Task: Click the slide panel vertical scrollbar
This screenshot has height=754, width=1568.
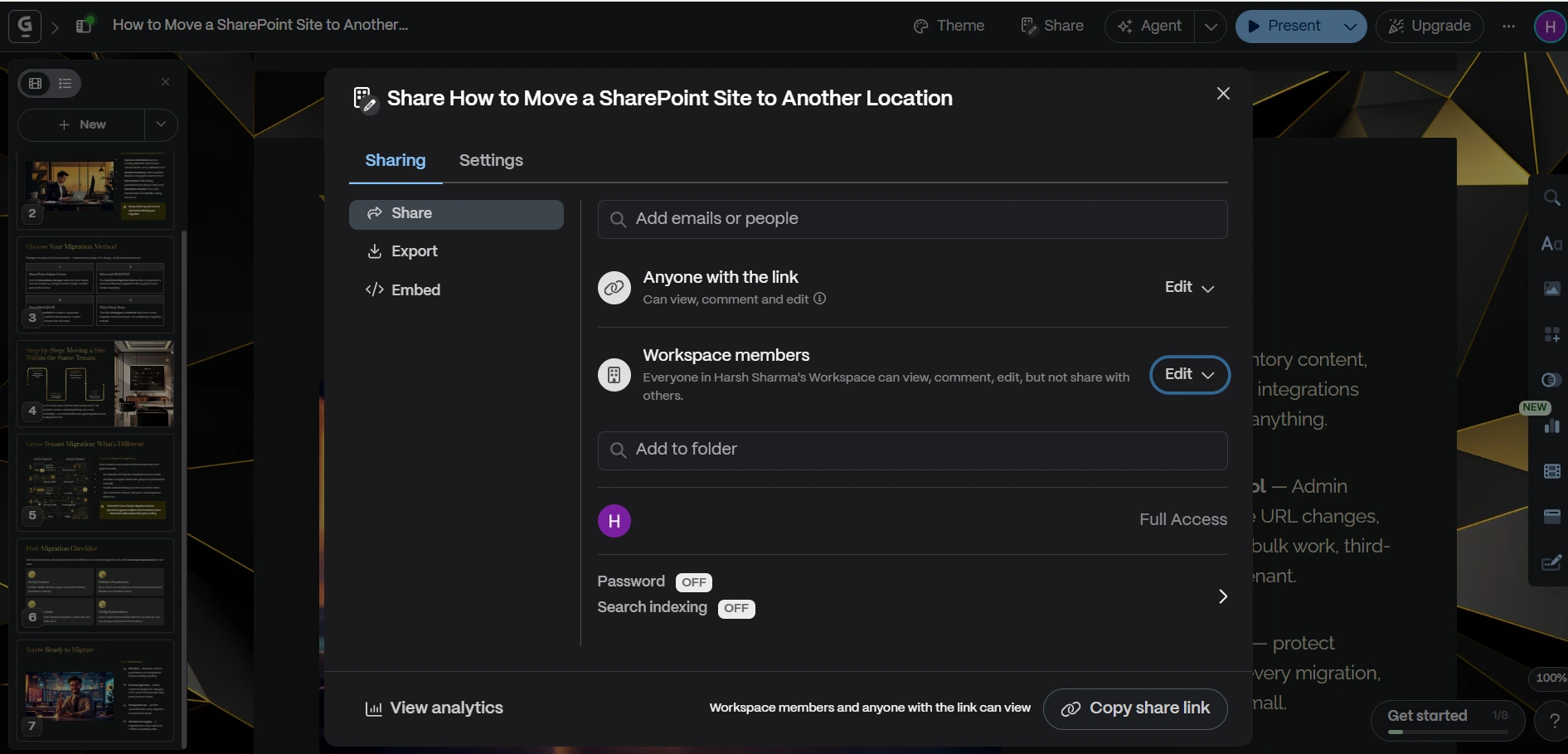Action: coord(183,489)
